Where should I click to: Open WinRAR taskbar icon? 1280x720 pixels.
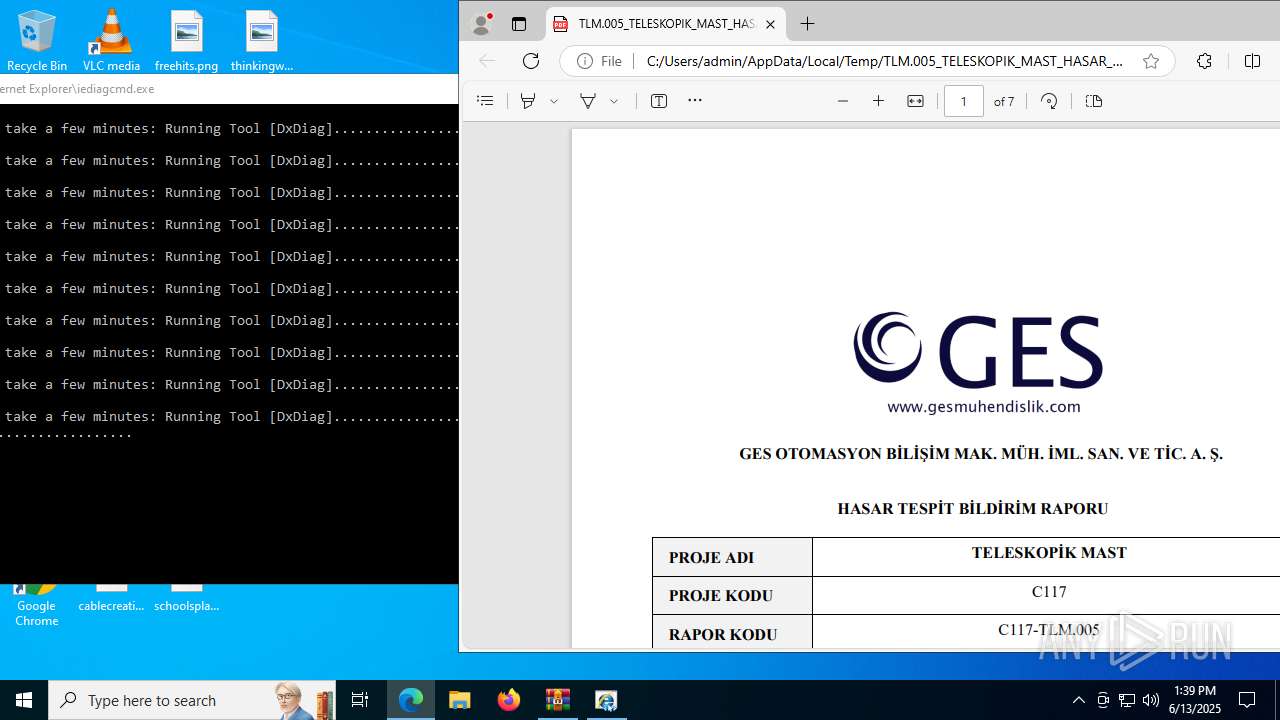(x=557, y=700)
